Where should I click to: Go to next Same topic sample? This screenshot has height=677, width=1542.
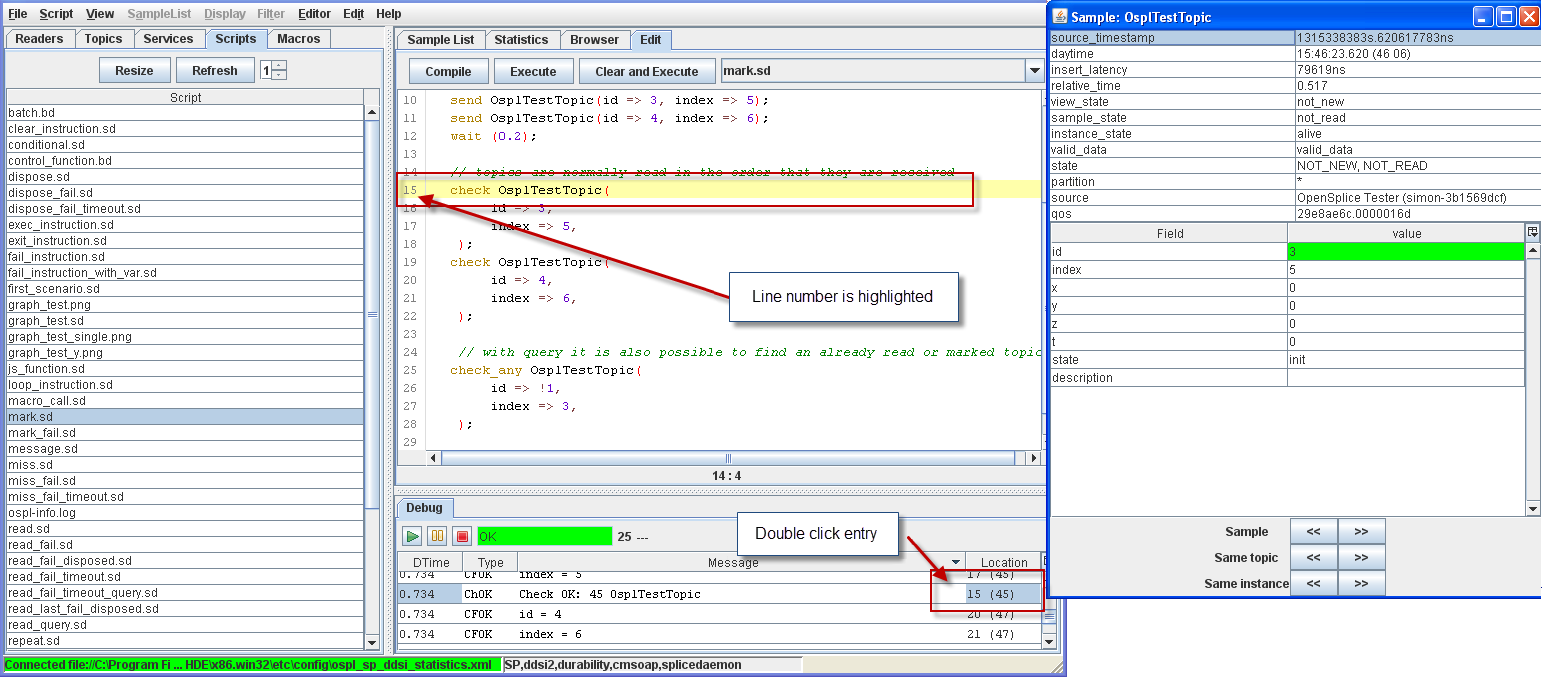(x=1361, y=558)
